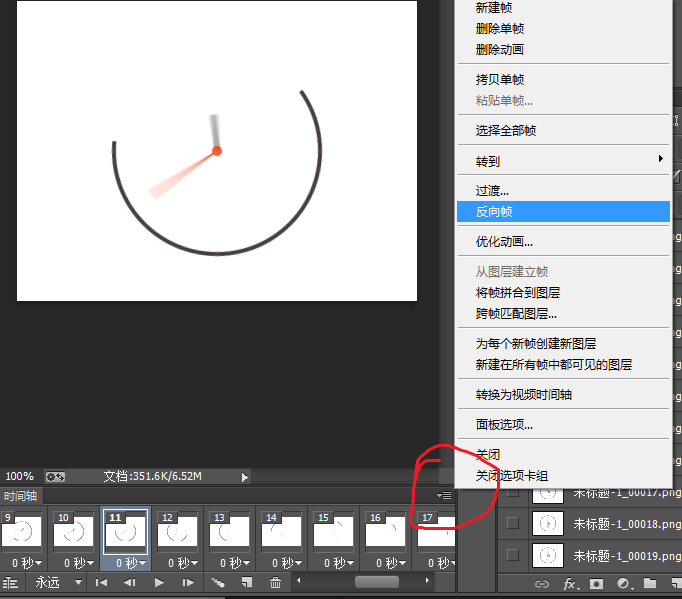Click the new group folder icon
This screenshot has height=599, width=682.
click(650, 583)
